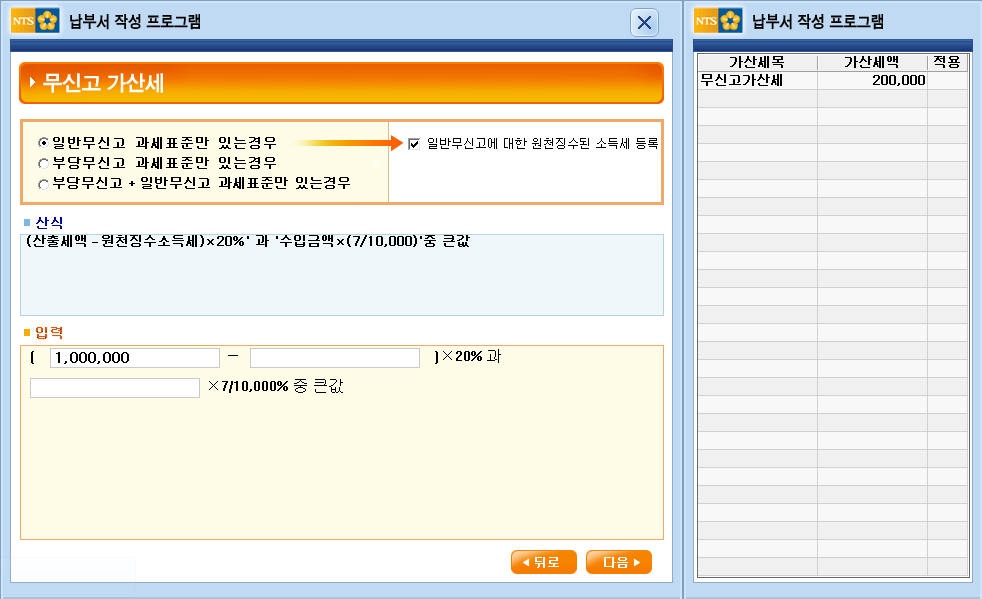Click NTS logo icon in left window
This screenshot has width=982, height=599.
click(35, 21)
